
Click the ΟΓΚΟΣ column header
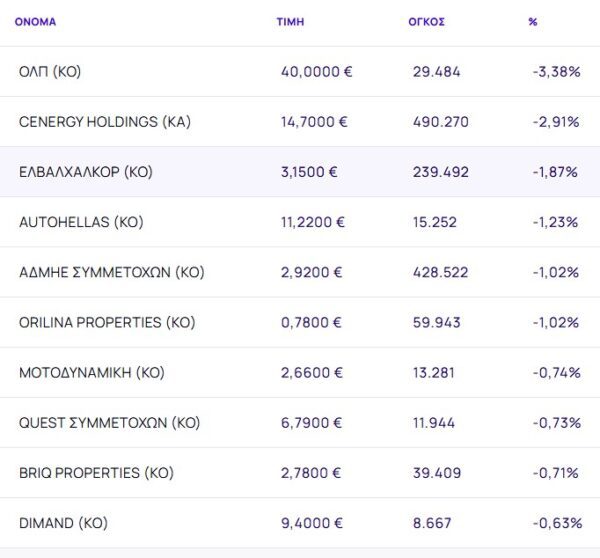point(428,21)
